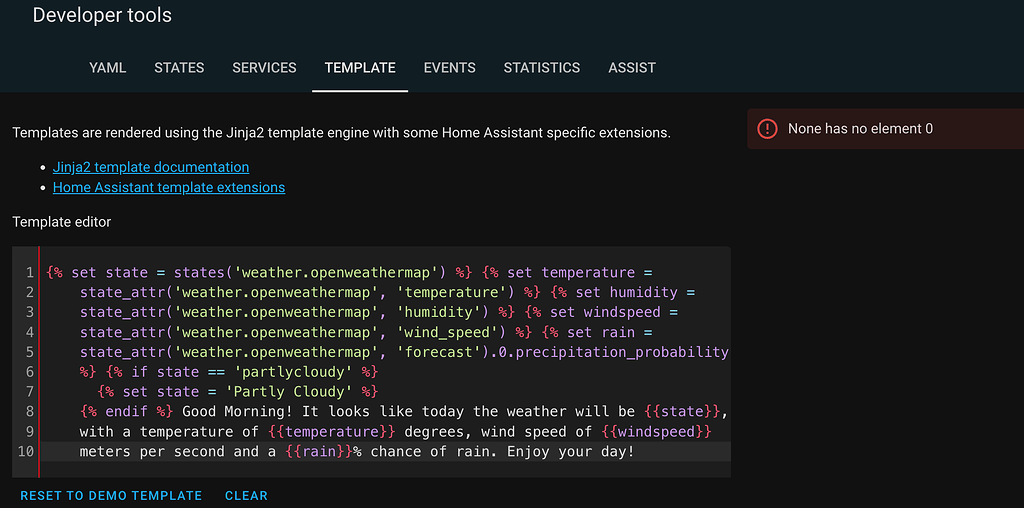Screen dimensions: 1024x508
Task: Open the States tab
Action: (179, 68)
